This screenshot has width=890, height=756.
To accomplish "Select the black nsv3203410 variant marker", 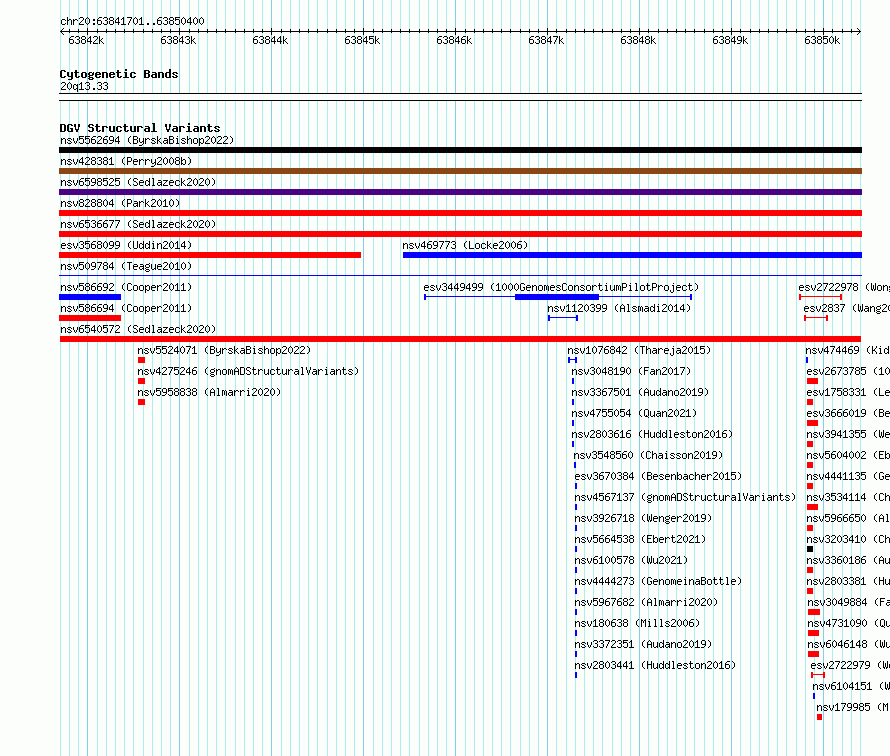I will pyautogui.click(x=810, y=549).
